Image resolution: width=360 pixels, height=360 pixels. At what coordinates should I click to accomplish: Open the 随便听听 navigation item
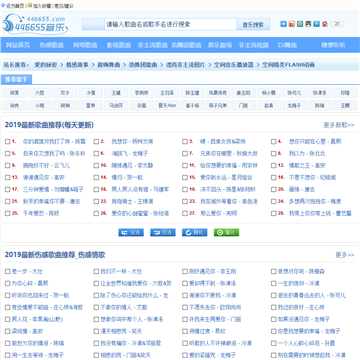click(333, 45)
